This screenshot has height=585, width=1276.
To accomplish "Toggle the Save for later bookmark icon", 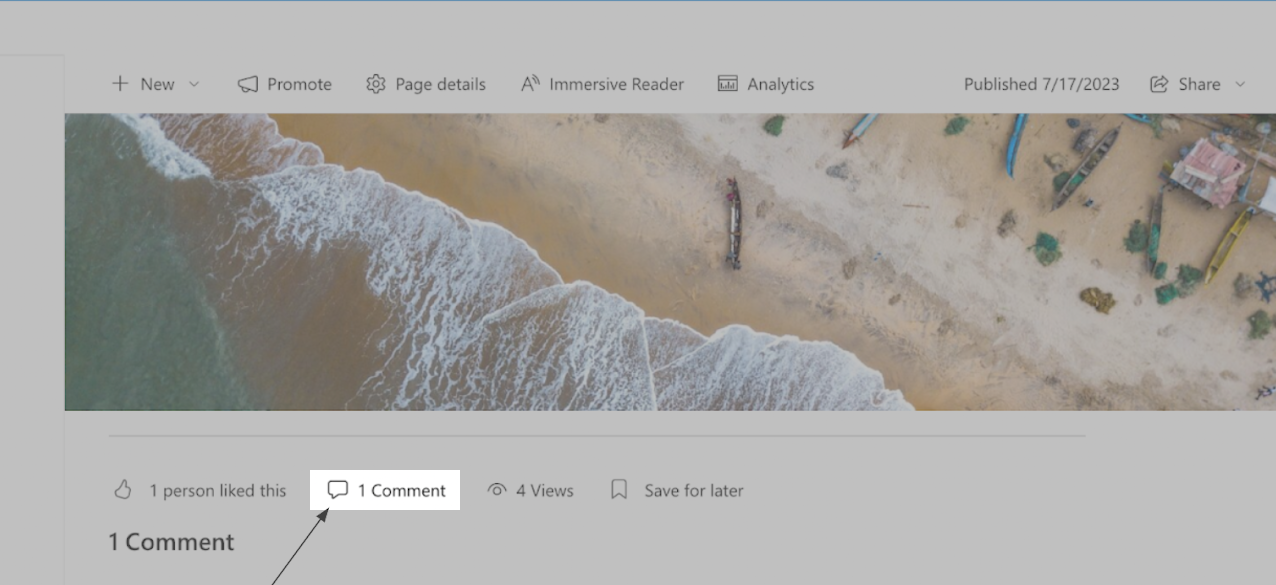I will pyautogui.click(x=619, y=490).
